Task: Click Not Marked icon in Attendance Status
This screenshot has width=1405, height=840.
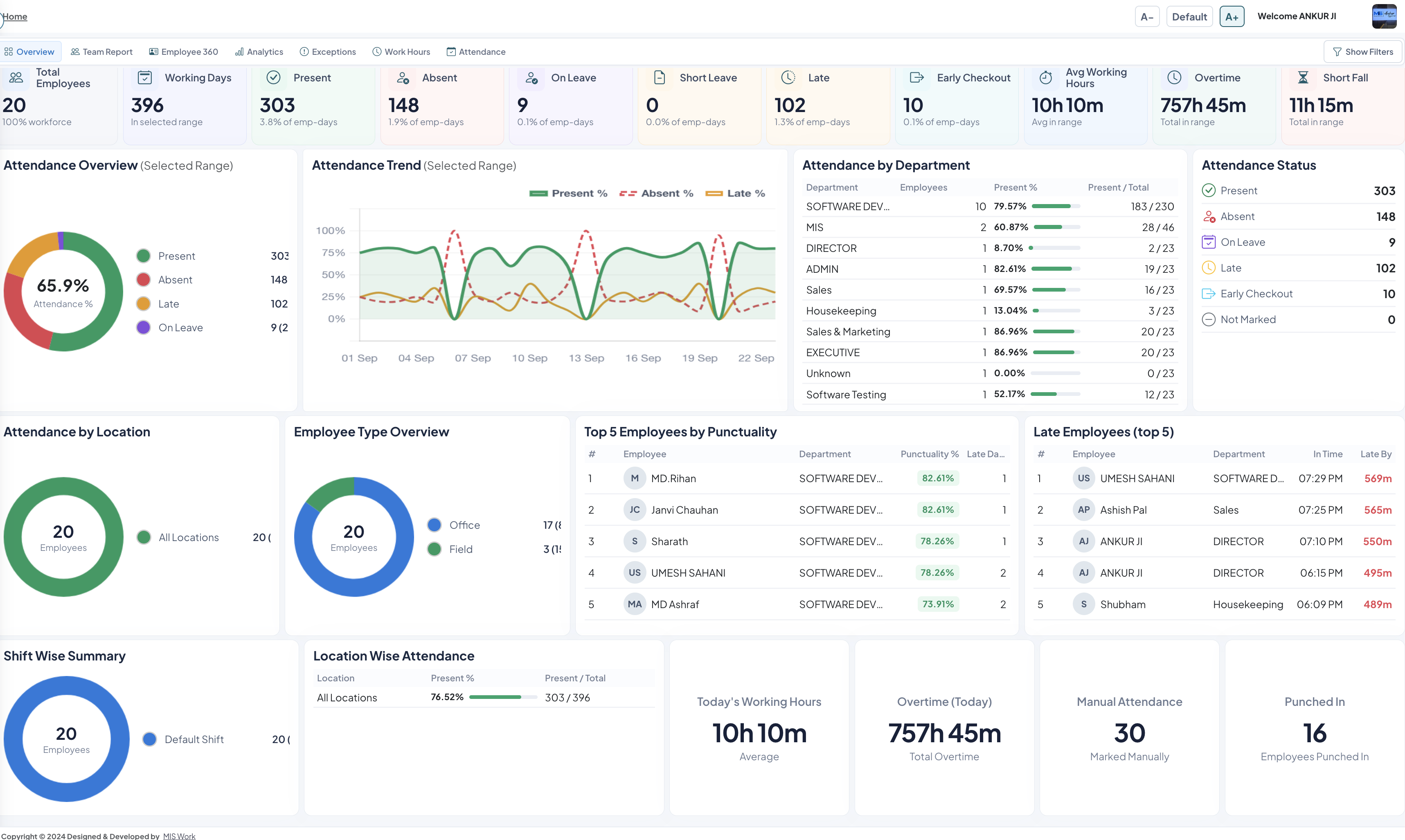Action: pyautogui.click(x=1209, y=319)
